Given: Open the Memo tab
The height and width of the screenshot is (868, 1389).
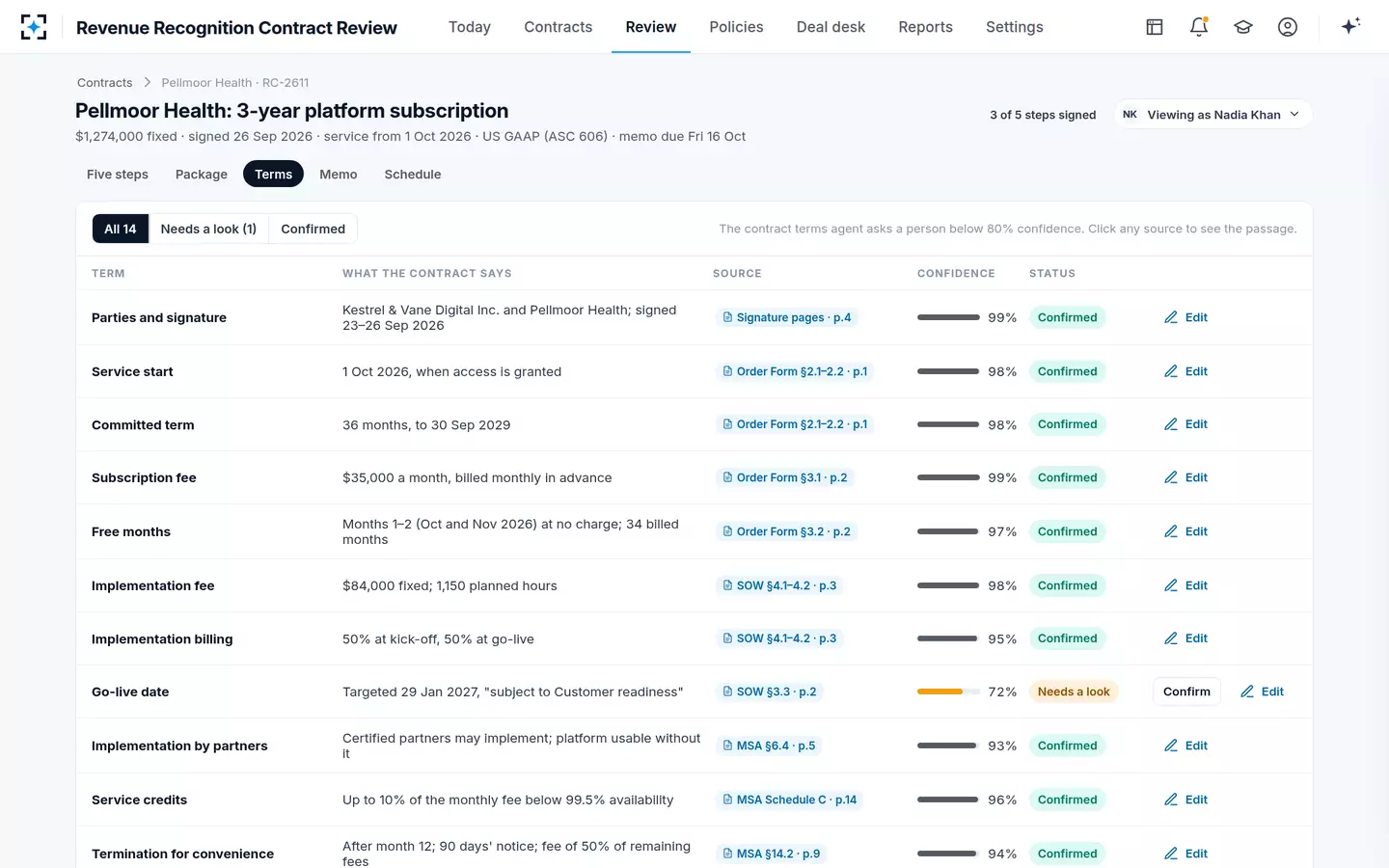Looking at the screenshot, I should coord(339,175).
